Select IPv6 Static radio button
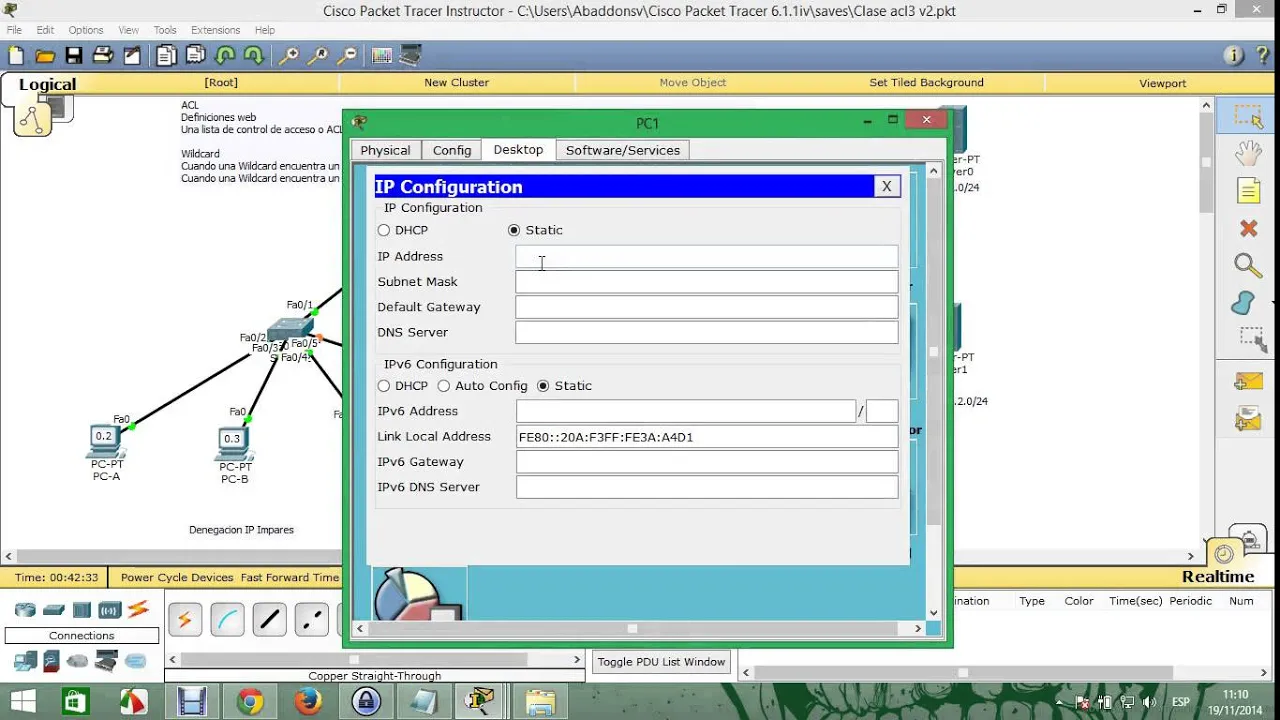1280x720 pixels. coord(543,386)
